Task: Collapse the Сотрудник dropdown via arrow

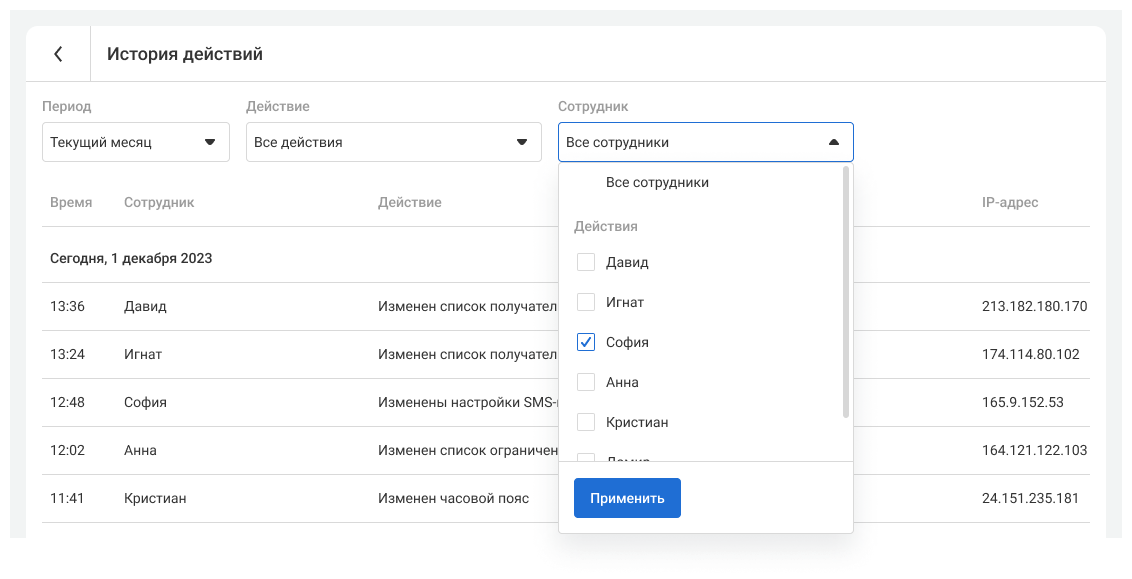Action: point(834,142)
